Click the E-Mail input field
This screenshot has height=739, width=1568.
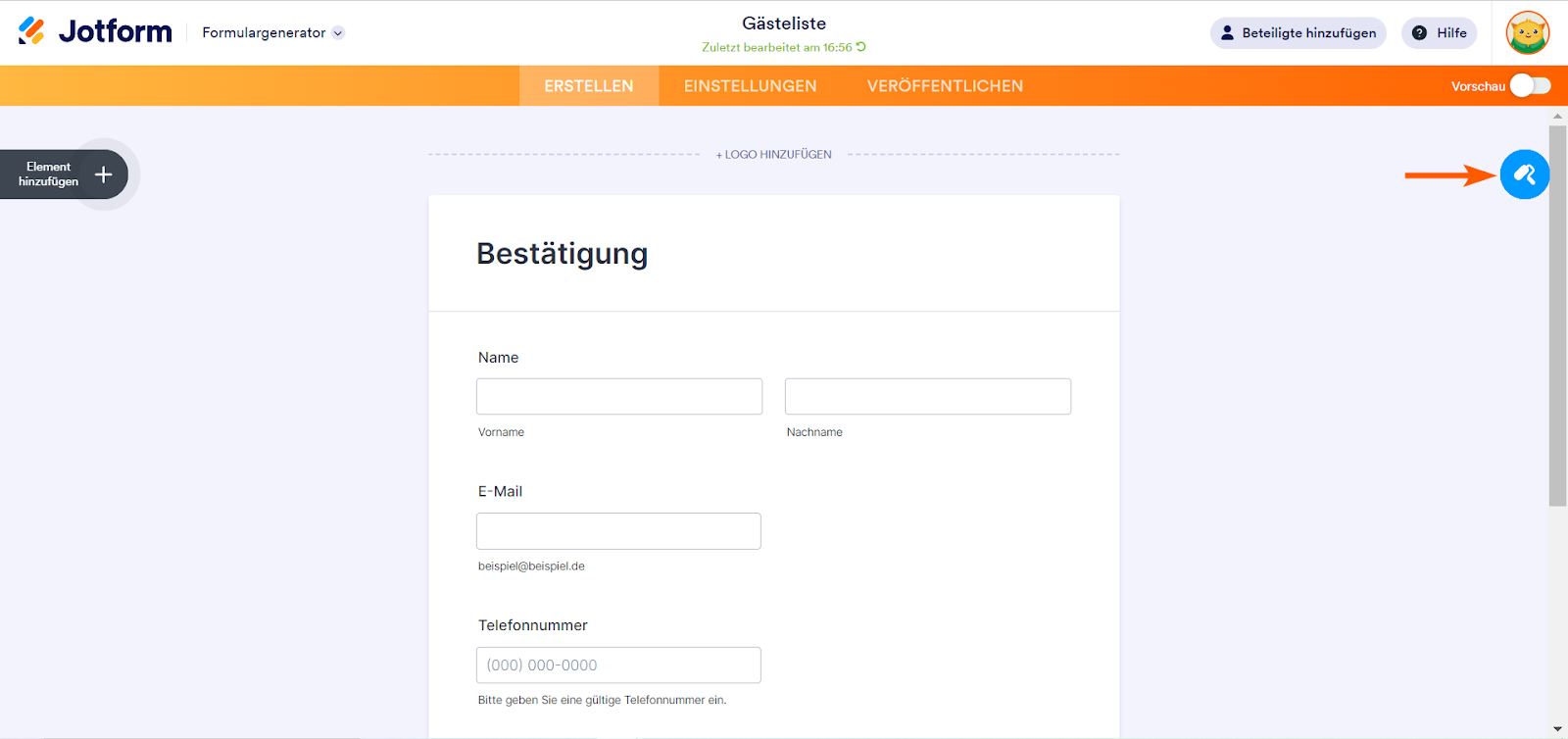pyautogui.click(x=618, y=531)
